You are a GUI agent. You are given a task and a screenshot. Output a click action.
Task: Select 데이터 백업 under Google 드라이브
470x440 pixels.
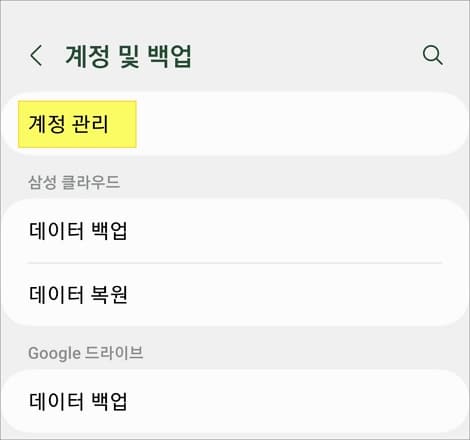[x=235, y=401]
